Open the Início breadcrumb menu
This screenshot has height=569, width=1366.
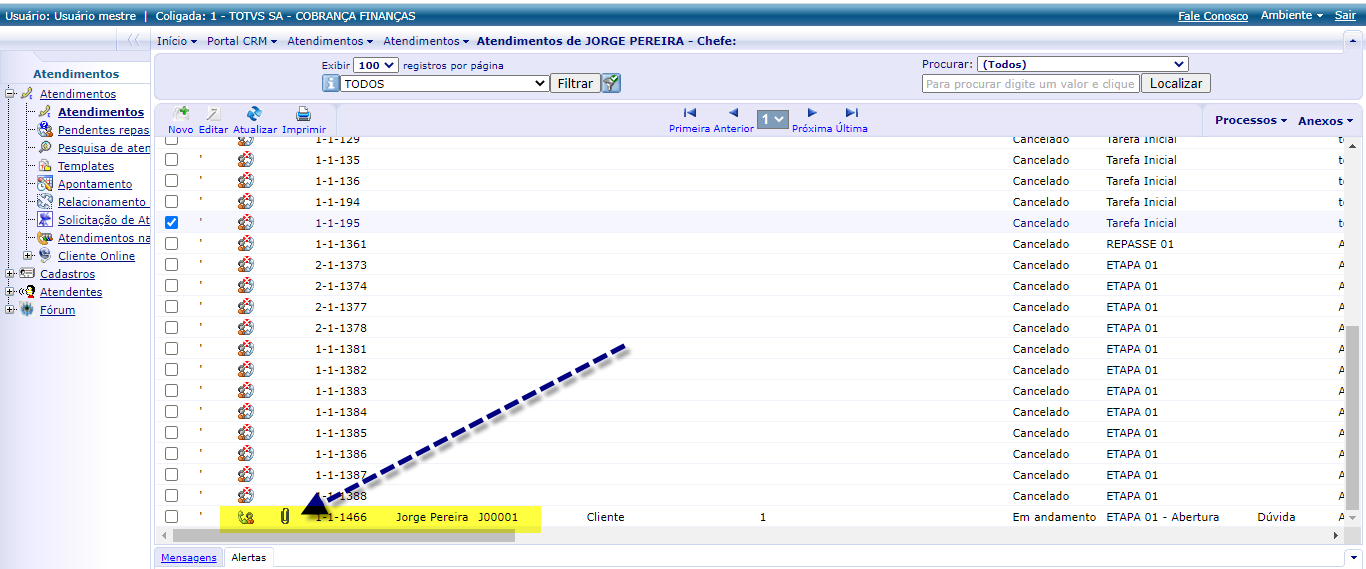[x=177, y=41]
